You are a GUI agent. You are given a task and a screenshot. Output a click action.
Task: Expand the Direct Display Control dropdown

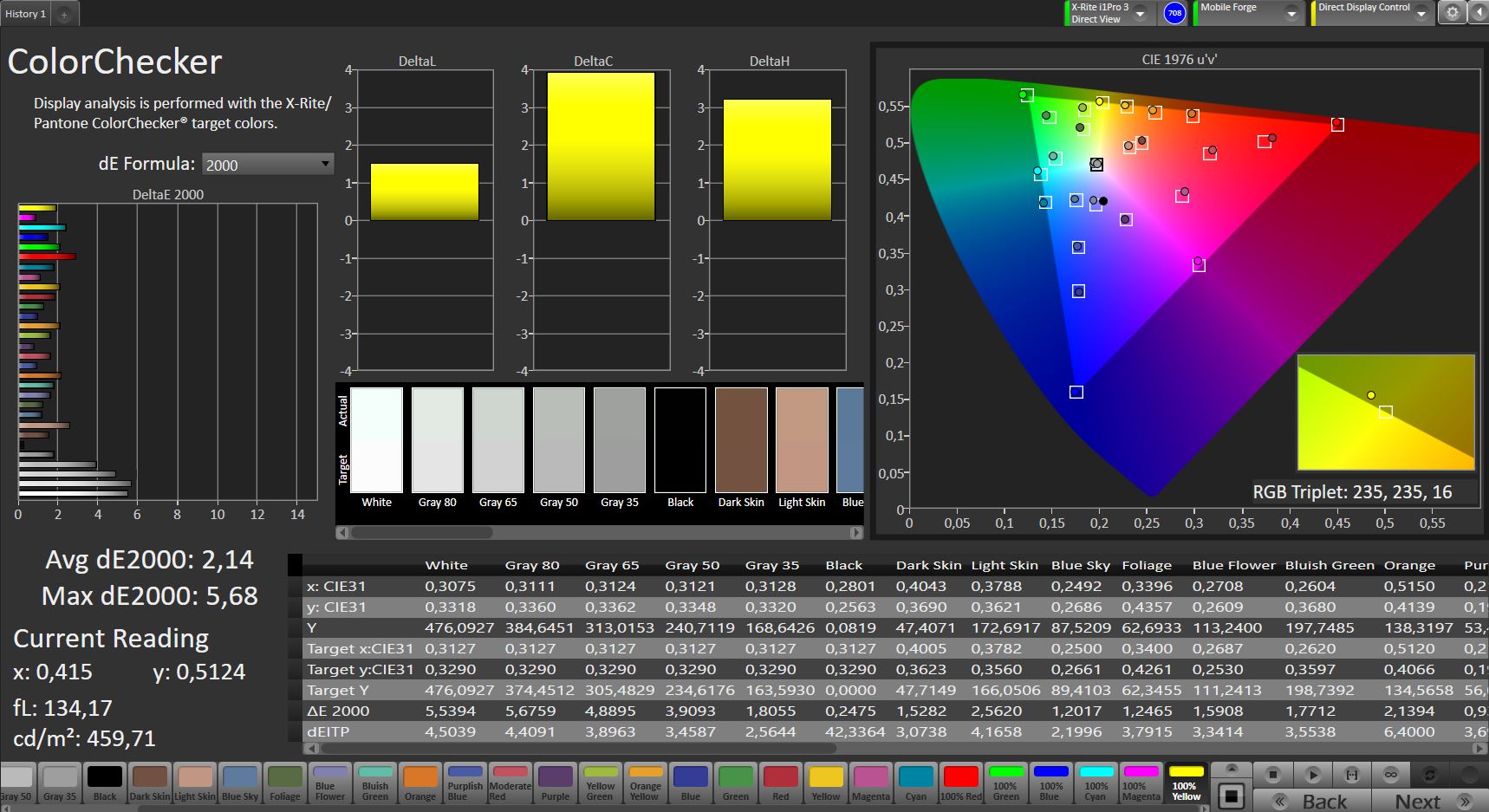click(x=1421, y=13)
